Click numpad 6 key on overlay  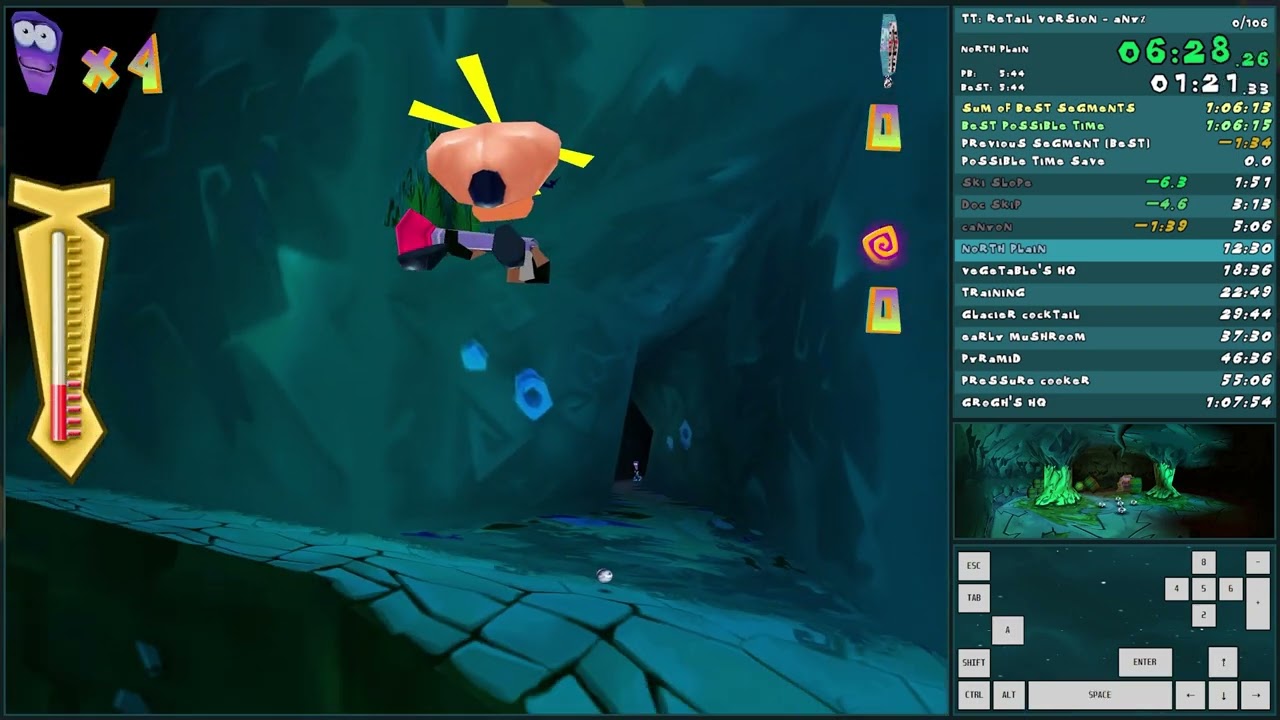1230,589
